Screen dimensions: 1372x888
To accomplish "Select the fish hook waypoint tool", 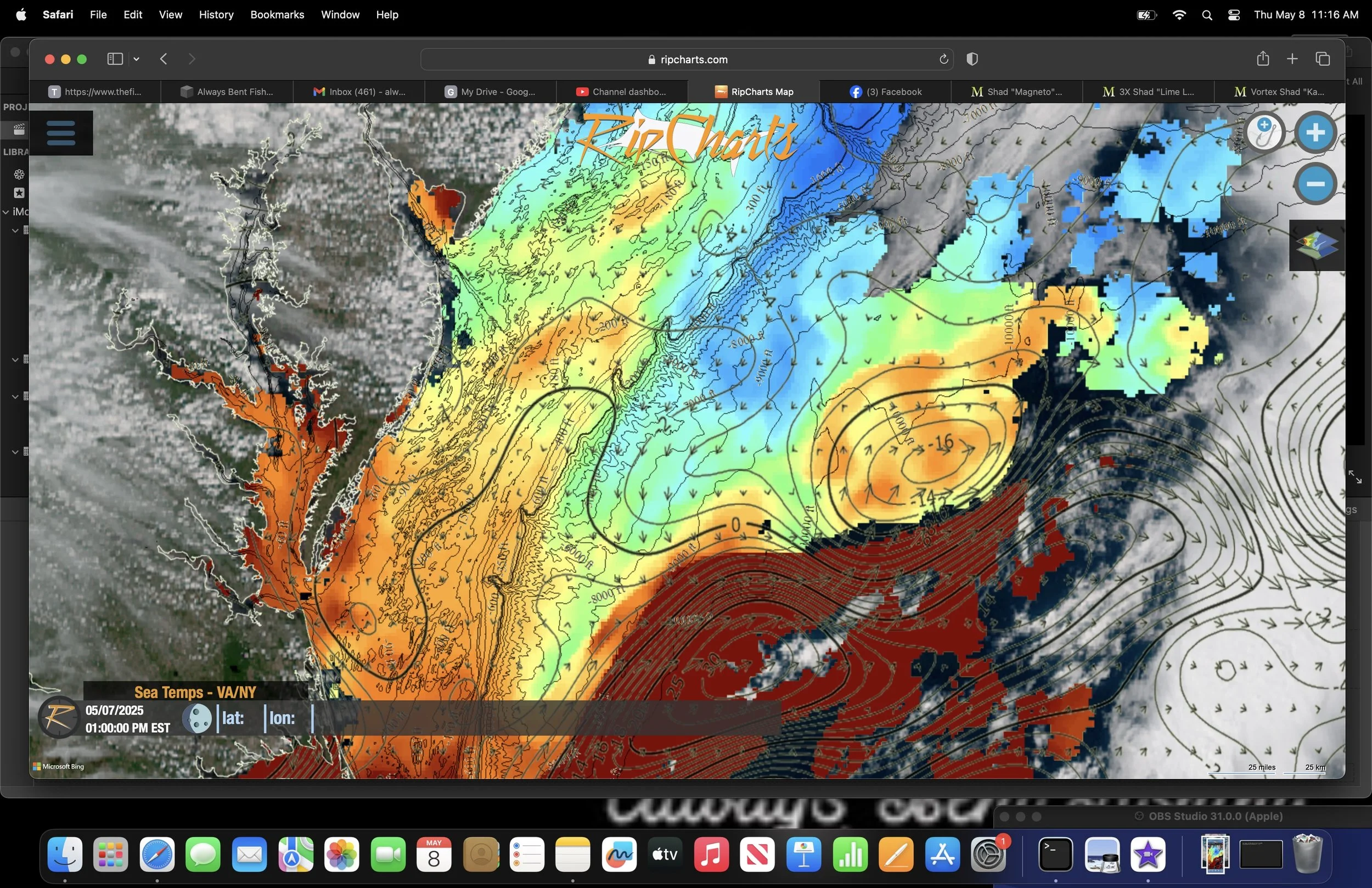I will (1265, 133).
